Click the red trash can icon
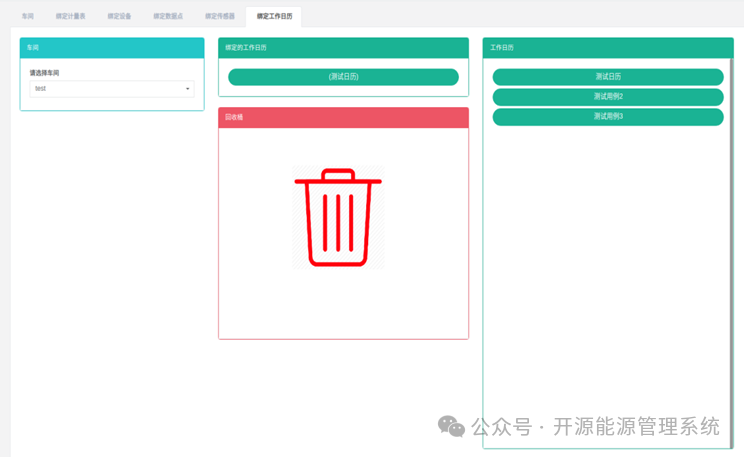 [x=338, y=217]
